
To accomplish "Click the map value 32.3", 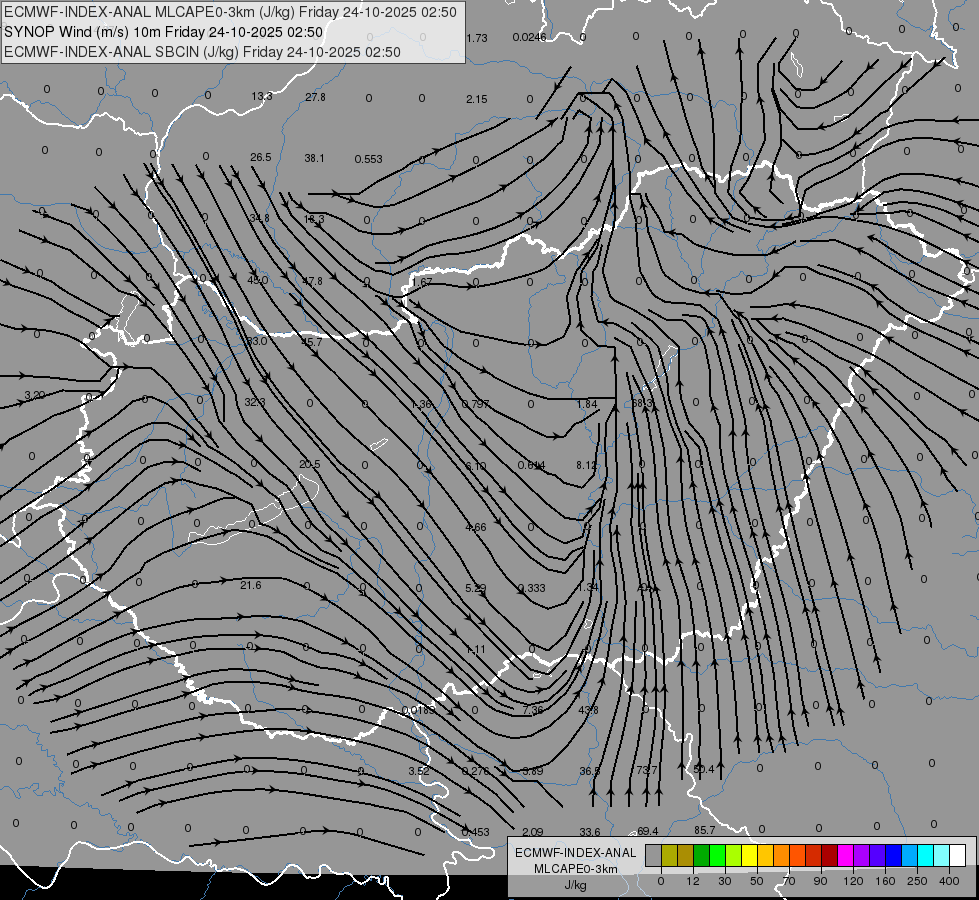I will (x=255, y=402).
